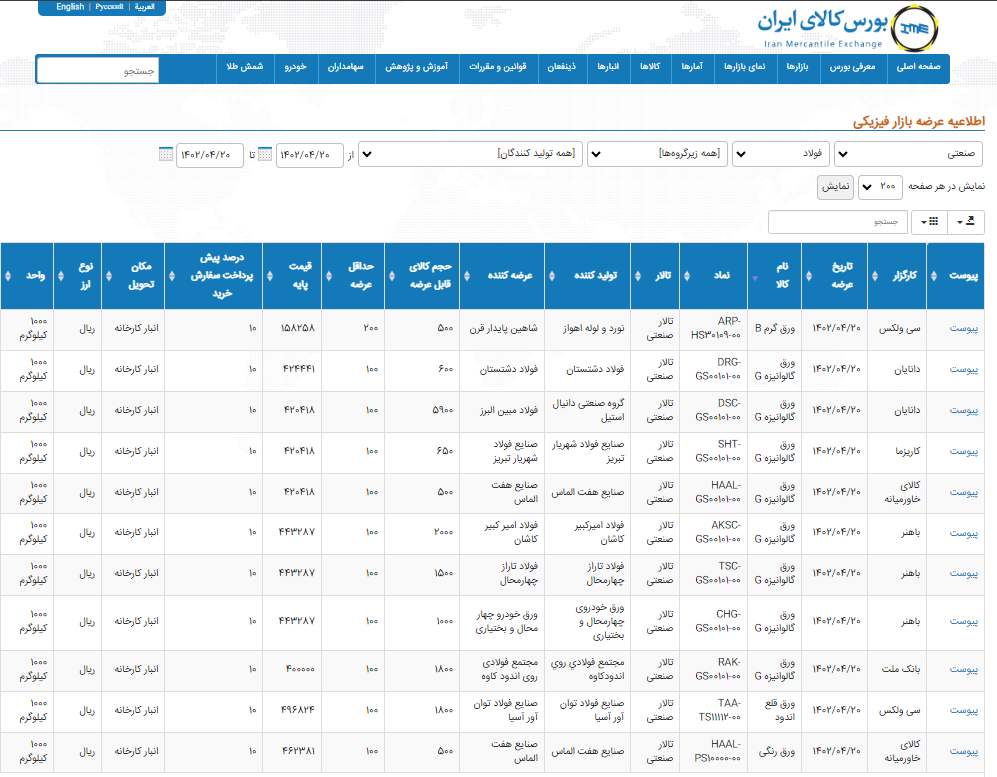
Task: Sort the table by نام کالا column
Action: pos(775,276)
